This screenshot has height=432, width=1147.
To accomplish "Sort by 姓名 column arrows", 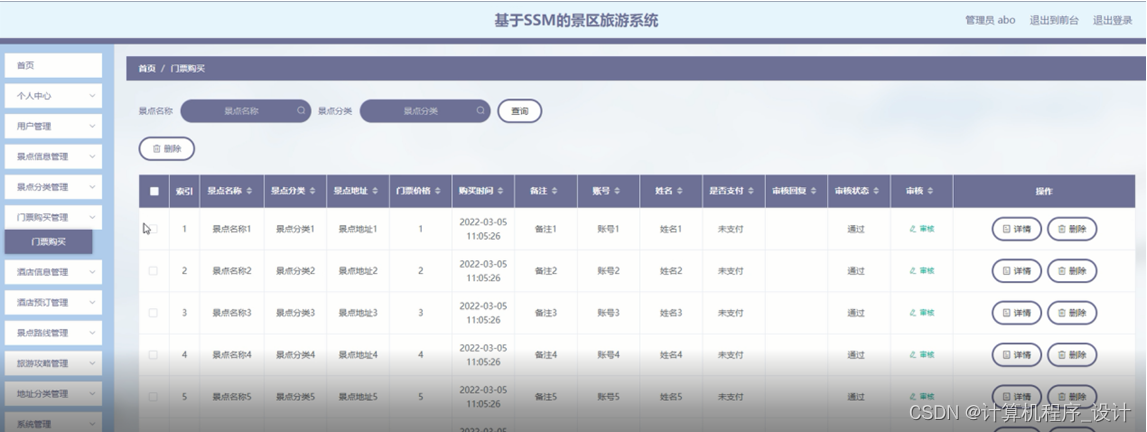I will [x=680, y=192].
